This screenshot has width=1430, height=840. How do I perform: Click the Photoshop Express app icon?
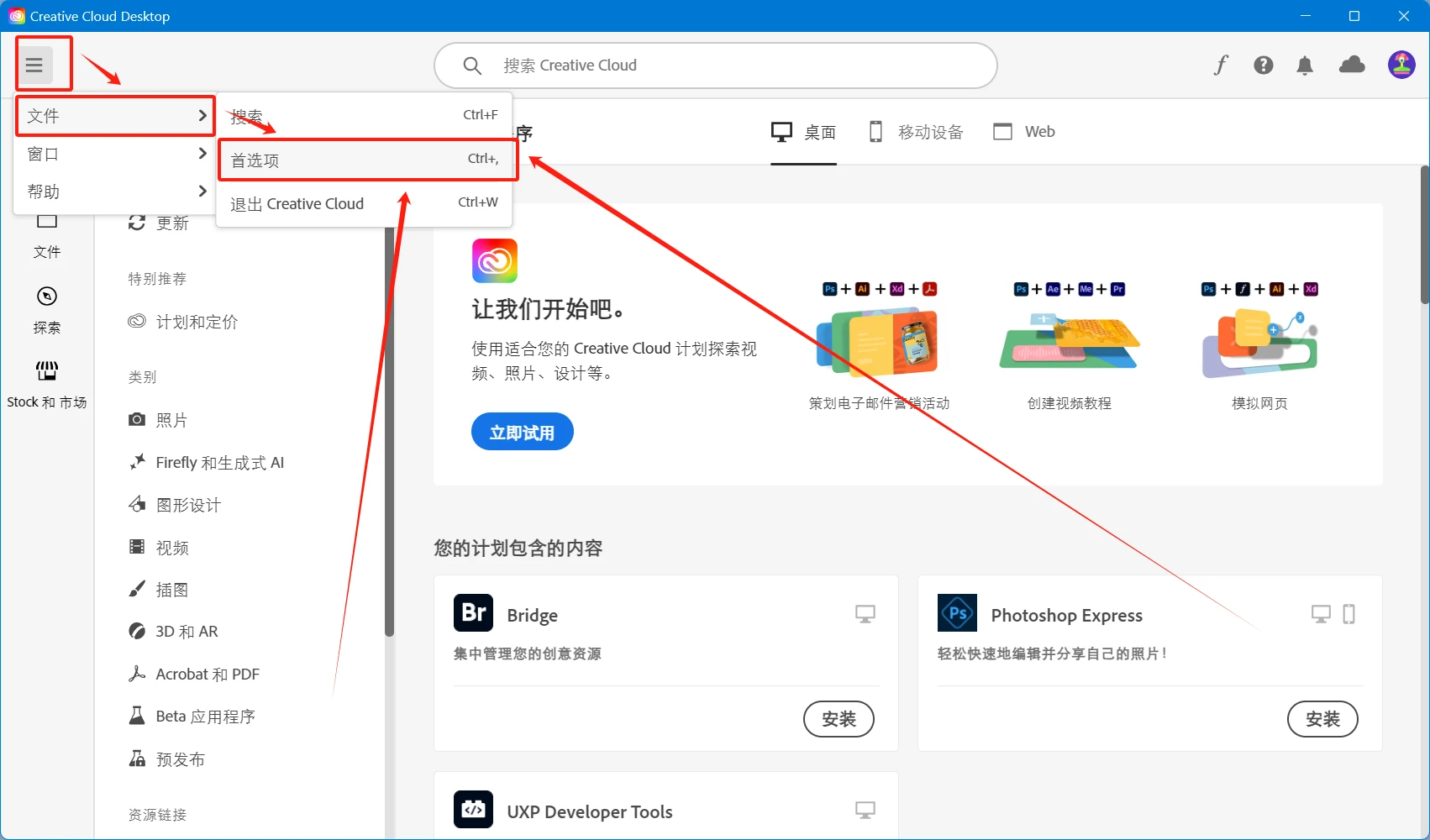pyautogui.click(x=957, y=612)
